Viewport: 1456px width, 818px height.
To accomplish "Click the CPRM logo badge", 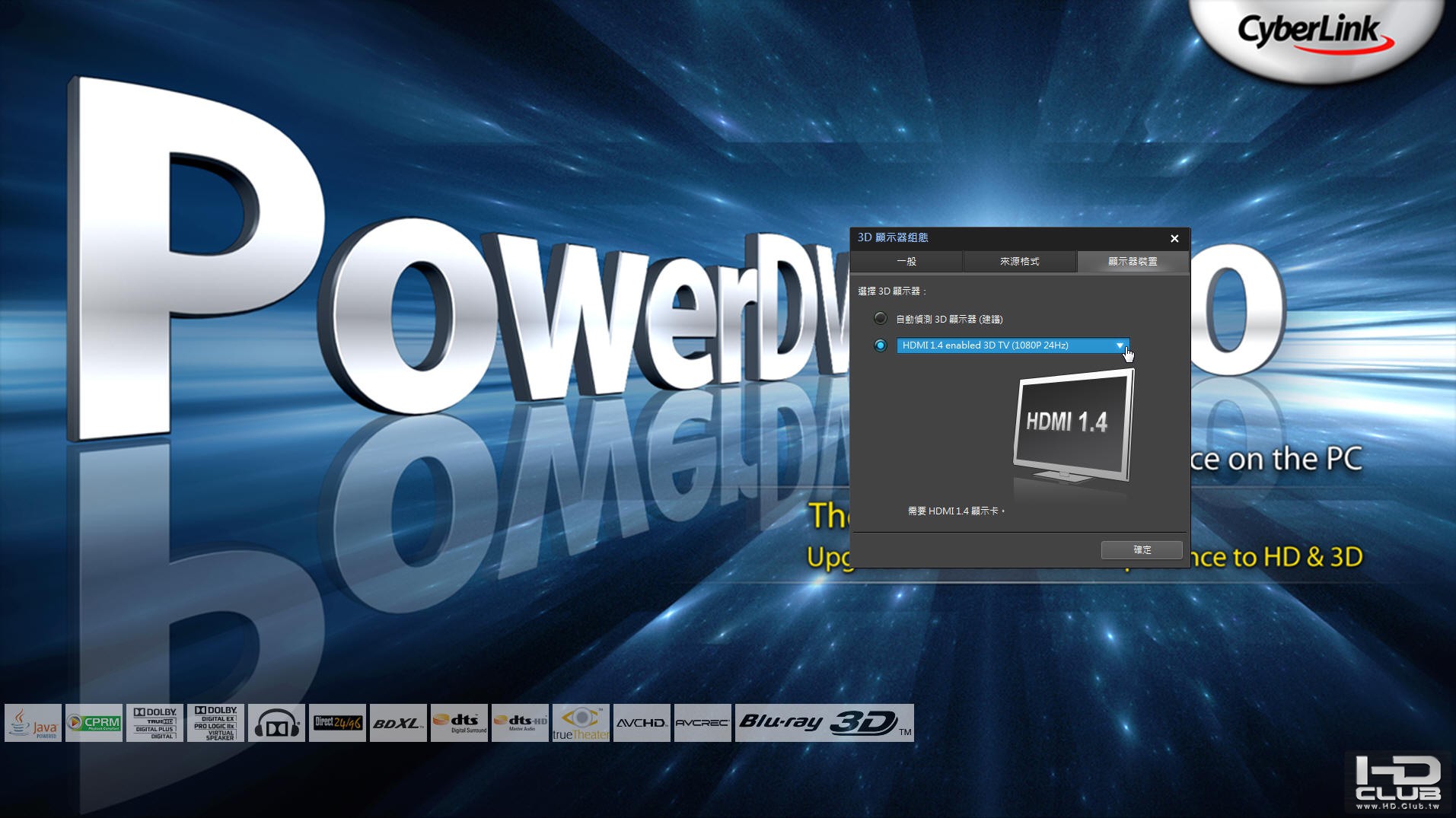I will (94, 723).
